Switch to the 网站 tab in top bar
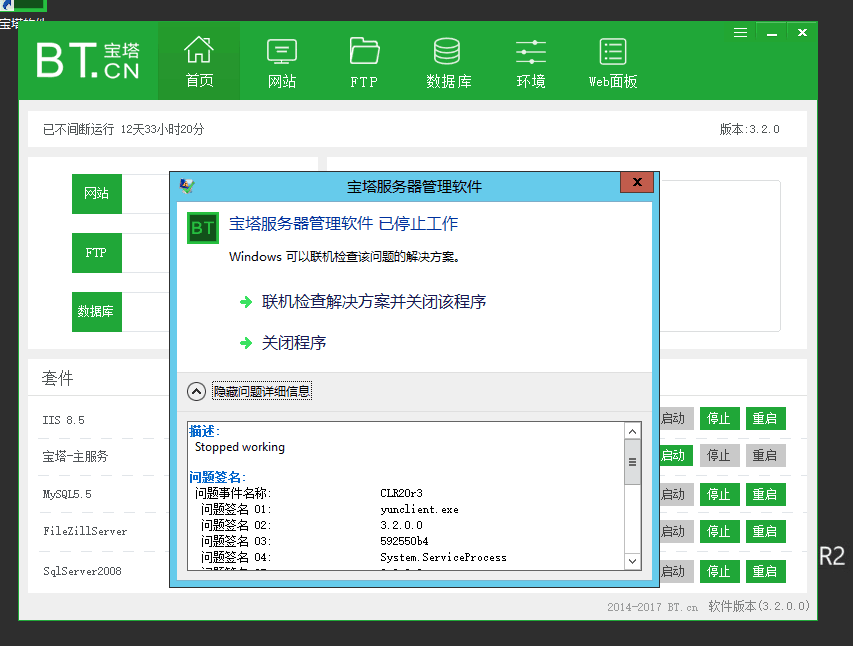Screen dimensions: 853x646 coord(282,61)
